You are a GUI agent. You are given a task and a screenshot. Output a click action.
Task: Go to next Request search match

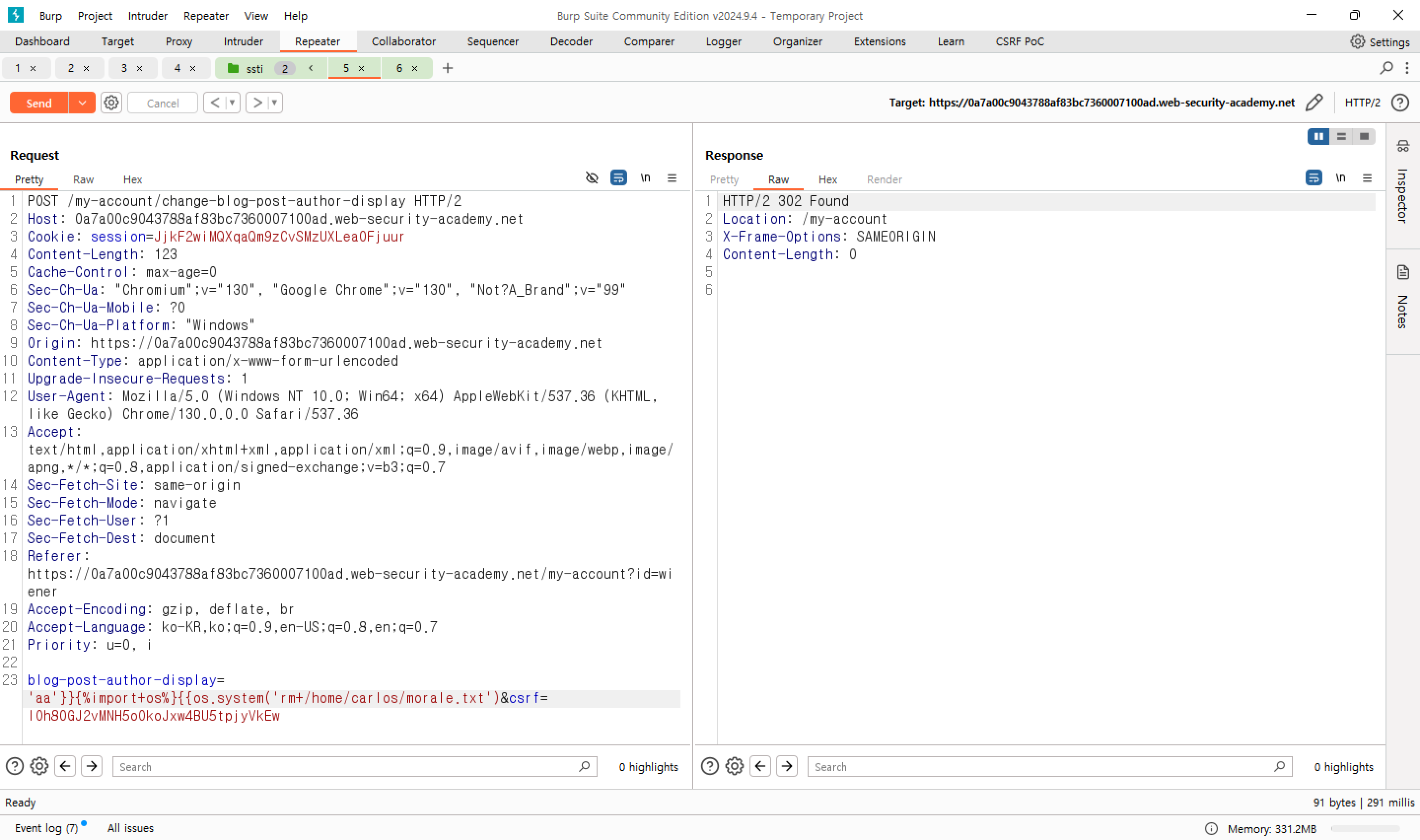point(92,767)
